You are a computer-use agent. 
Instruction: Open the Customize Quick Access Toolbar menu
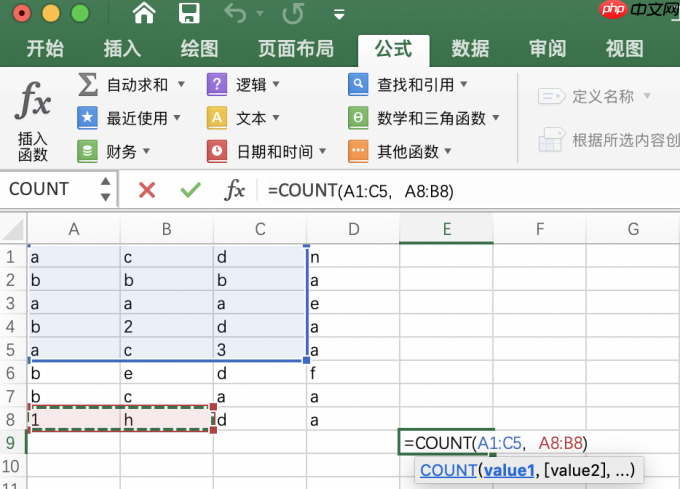pos(339,15)
